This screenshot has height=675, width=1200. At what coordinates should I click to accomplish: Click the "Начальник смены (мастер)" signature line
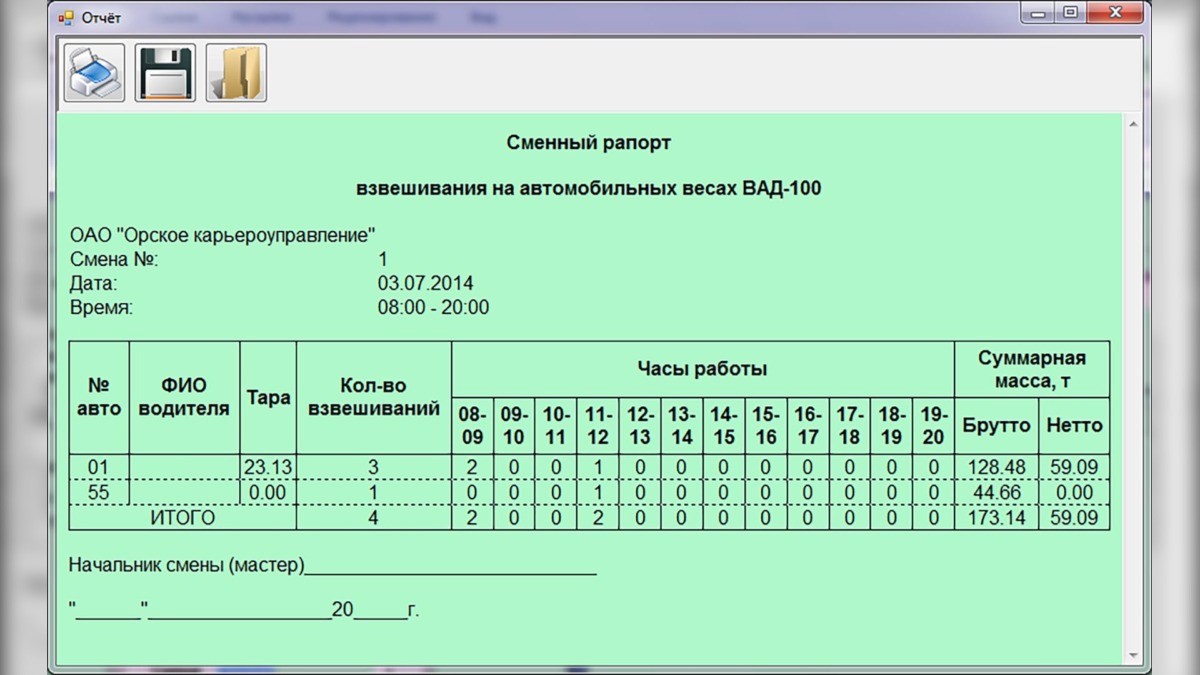click(450, 566)
